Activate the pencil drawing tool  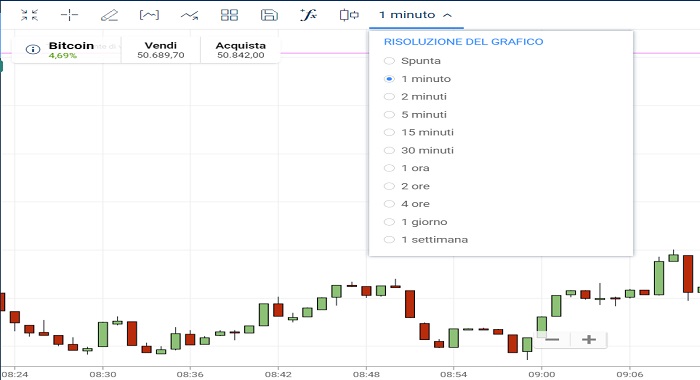109,15
